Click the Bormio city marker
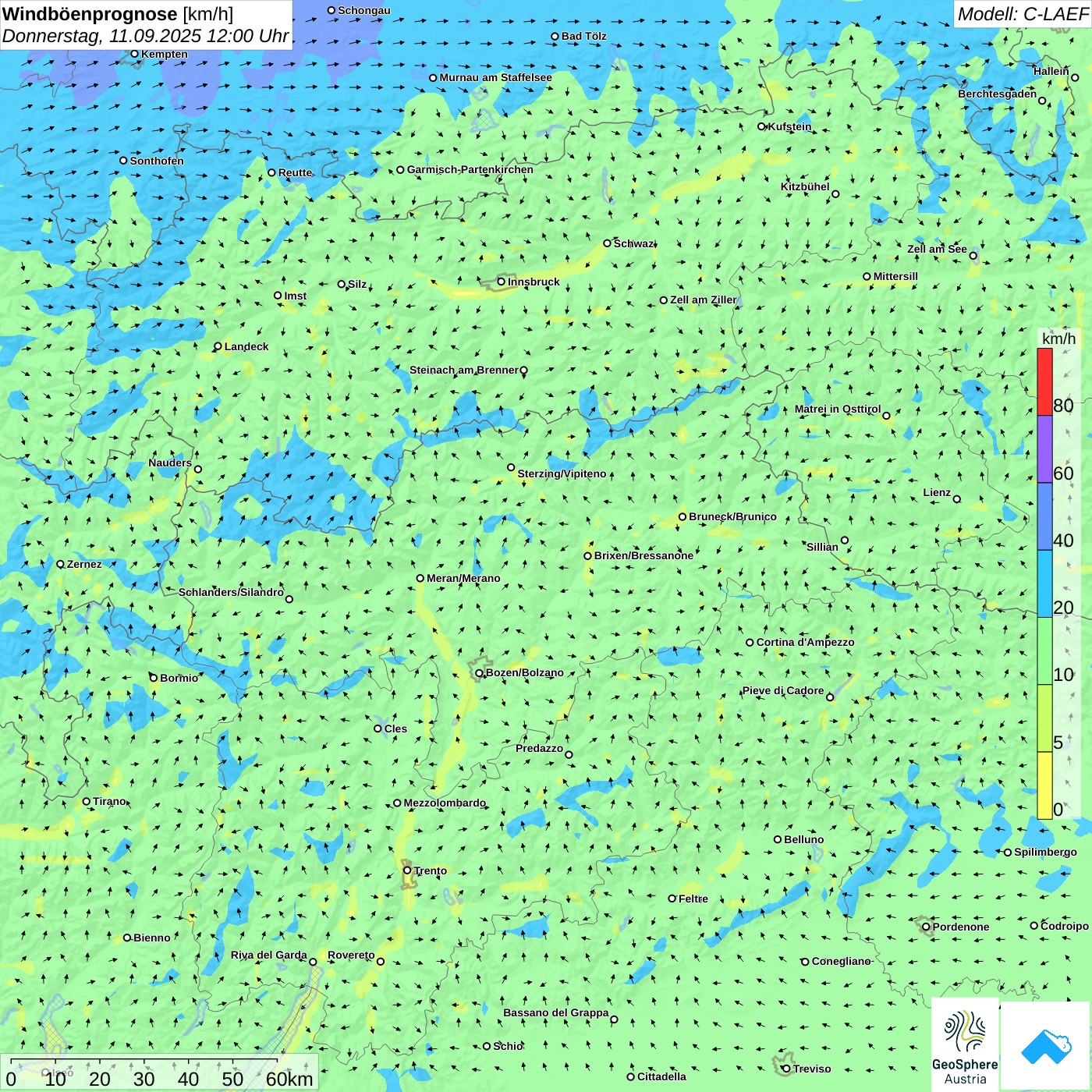Image resolution: width=1092 pixels, height=1092 pixels. point(154,678)
